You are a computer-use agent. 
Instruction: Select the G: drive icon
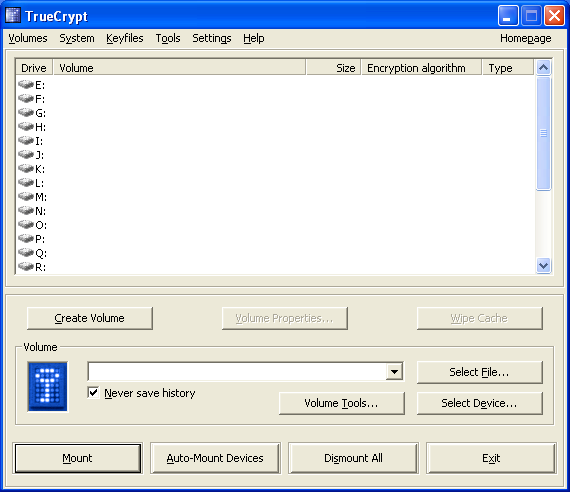[26, 113]
